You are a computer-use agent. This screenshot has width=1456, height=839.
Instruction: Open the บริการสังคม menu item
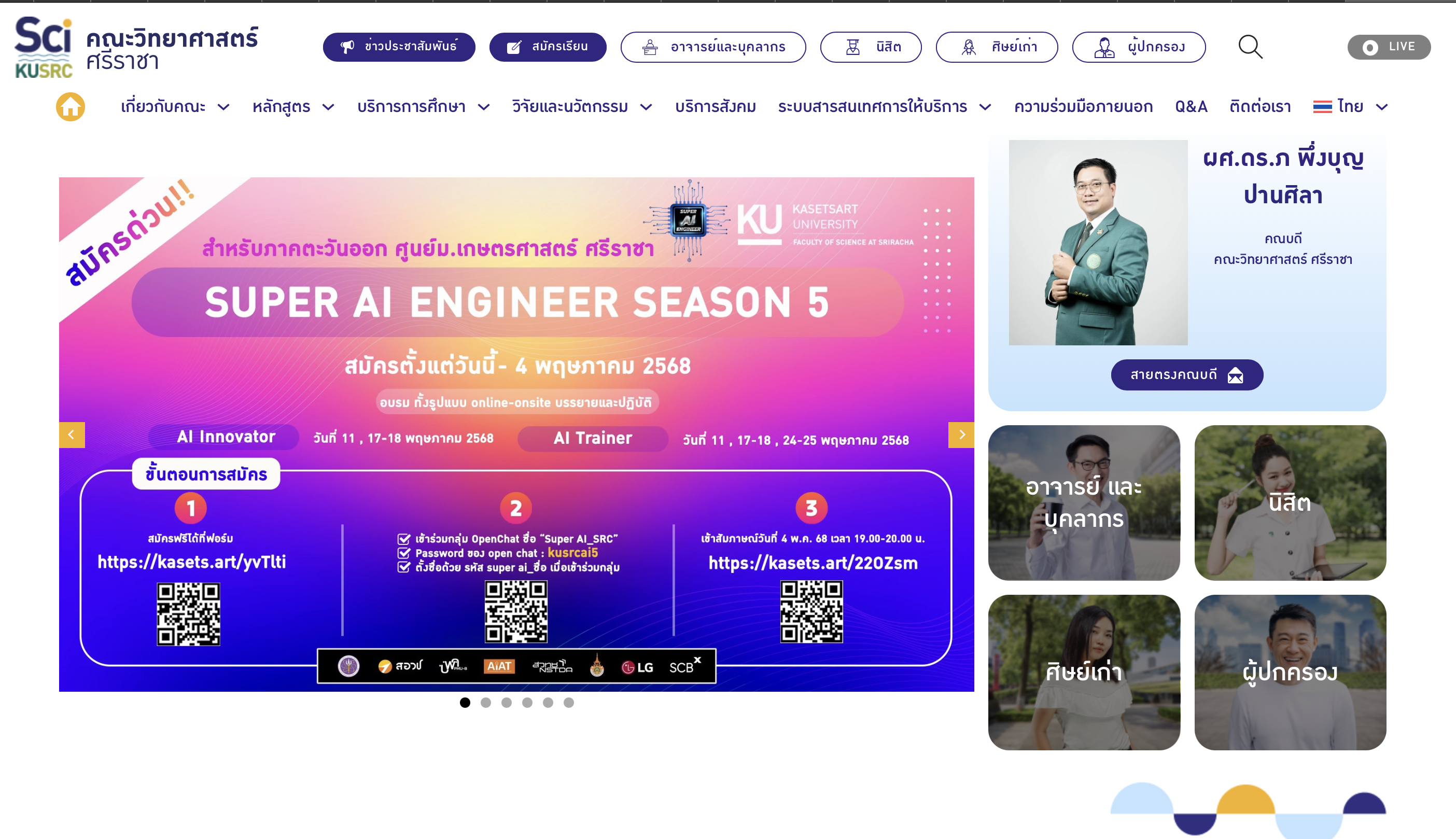tap(715, 107)
